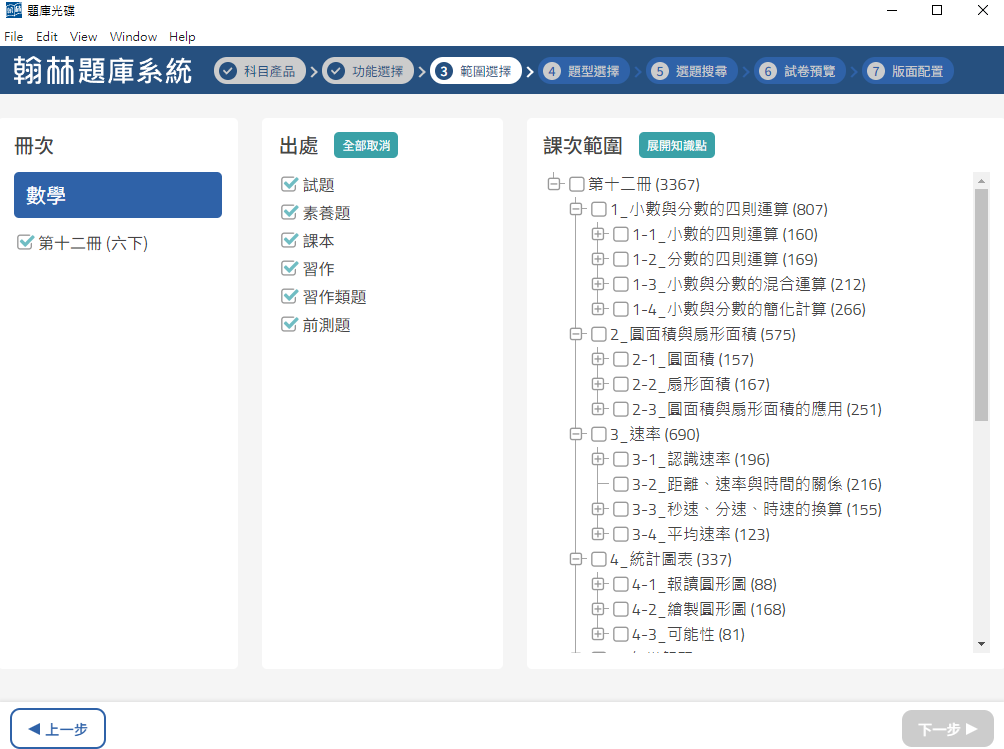Go back with the 上一步 button
Image resolution: width=1004 pixels, height=749 pixels.
pos(58,729)
